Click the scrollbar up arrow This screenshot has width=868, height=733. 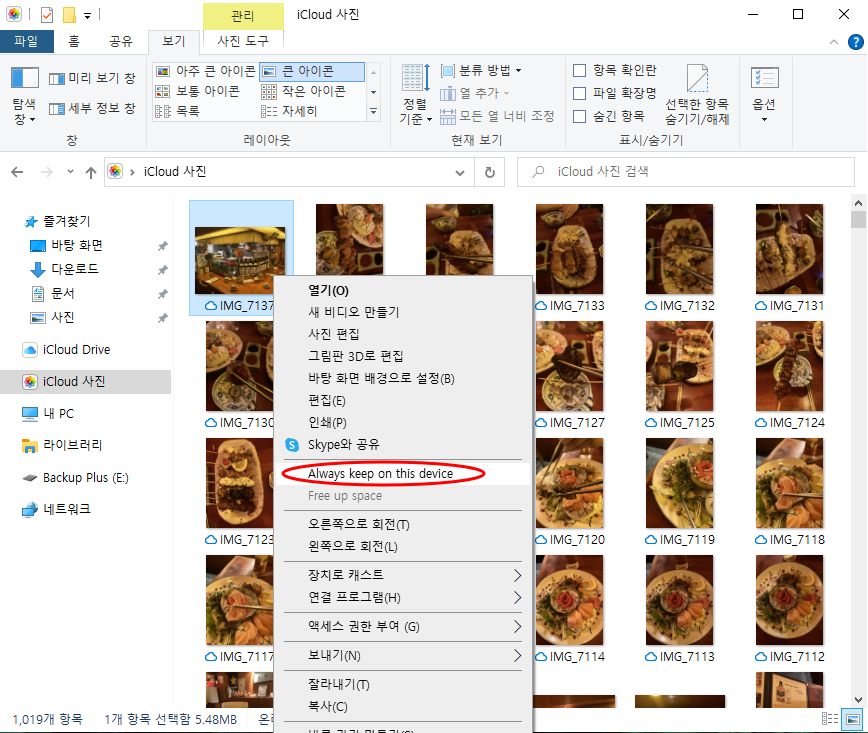(859, 203)
